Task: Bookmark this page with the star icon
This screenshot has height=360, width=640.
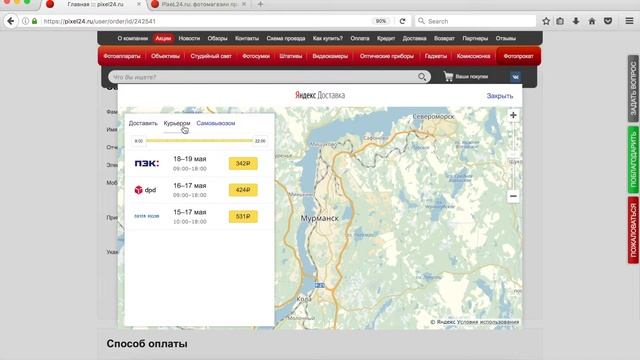Action: coord(546,21)
